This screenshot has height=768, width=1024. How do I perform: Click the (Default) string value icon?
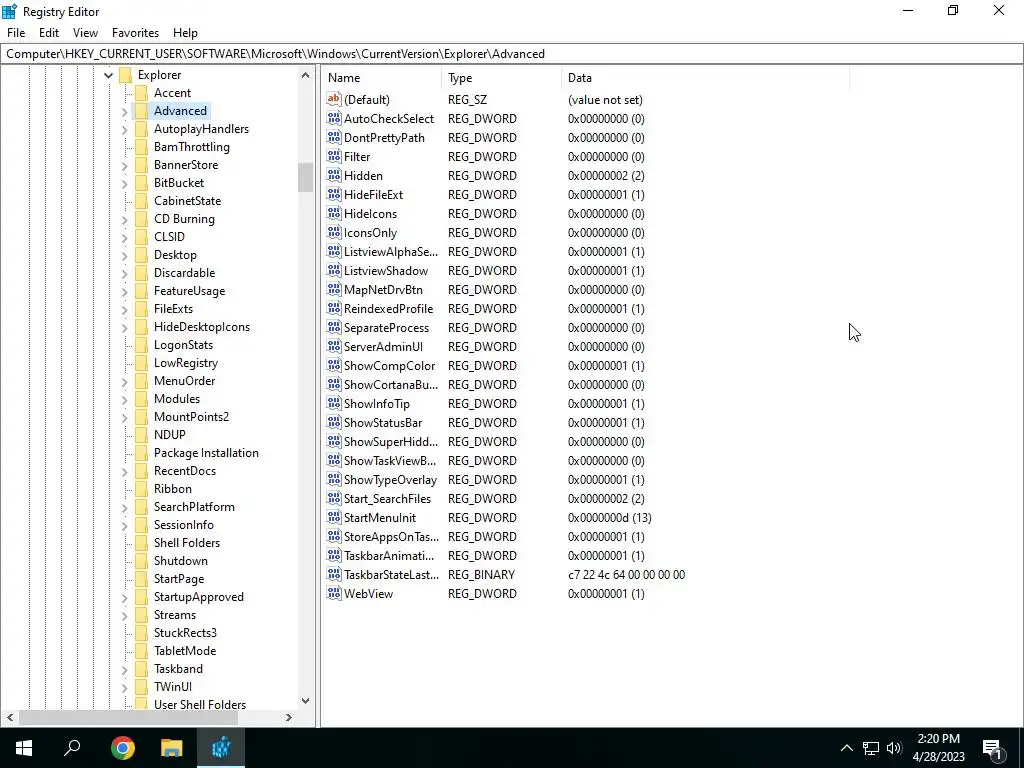pyautogui.click(x=334, y=99)
